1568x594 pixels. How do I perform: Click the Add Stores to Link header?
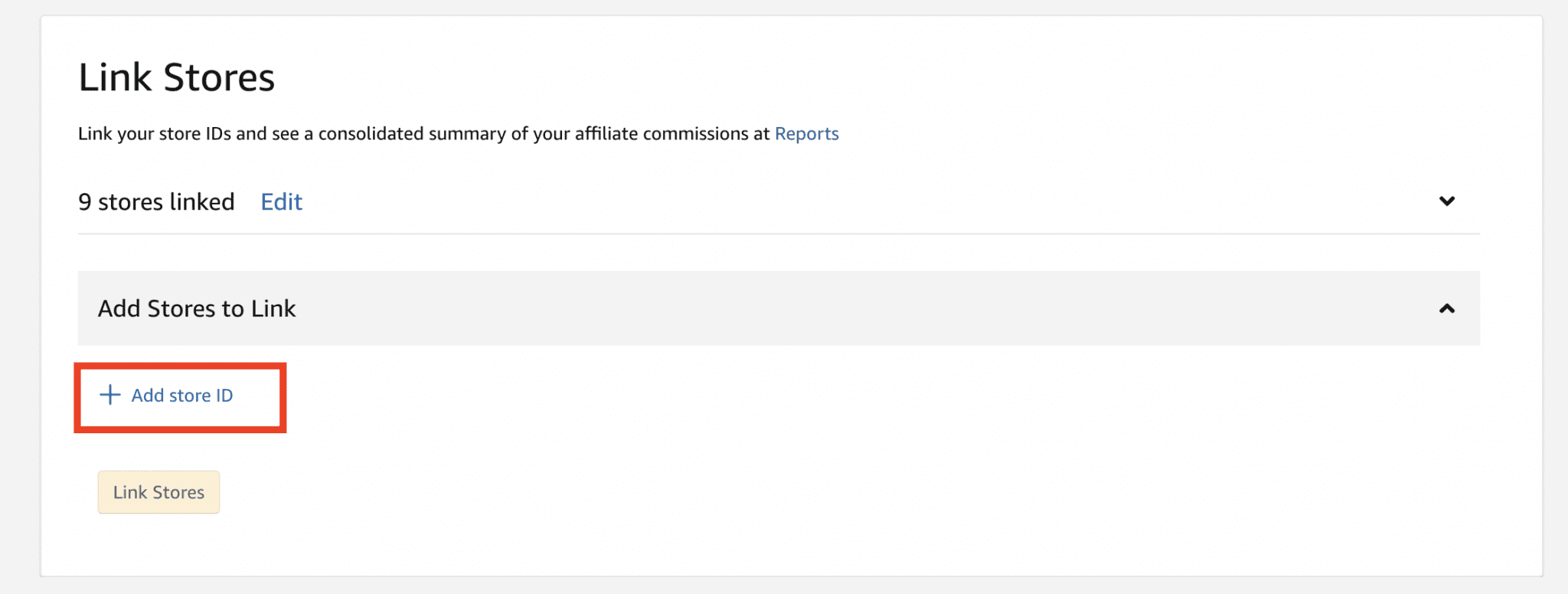[x=196, y=308]
